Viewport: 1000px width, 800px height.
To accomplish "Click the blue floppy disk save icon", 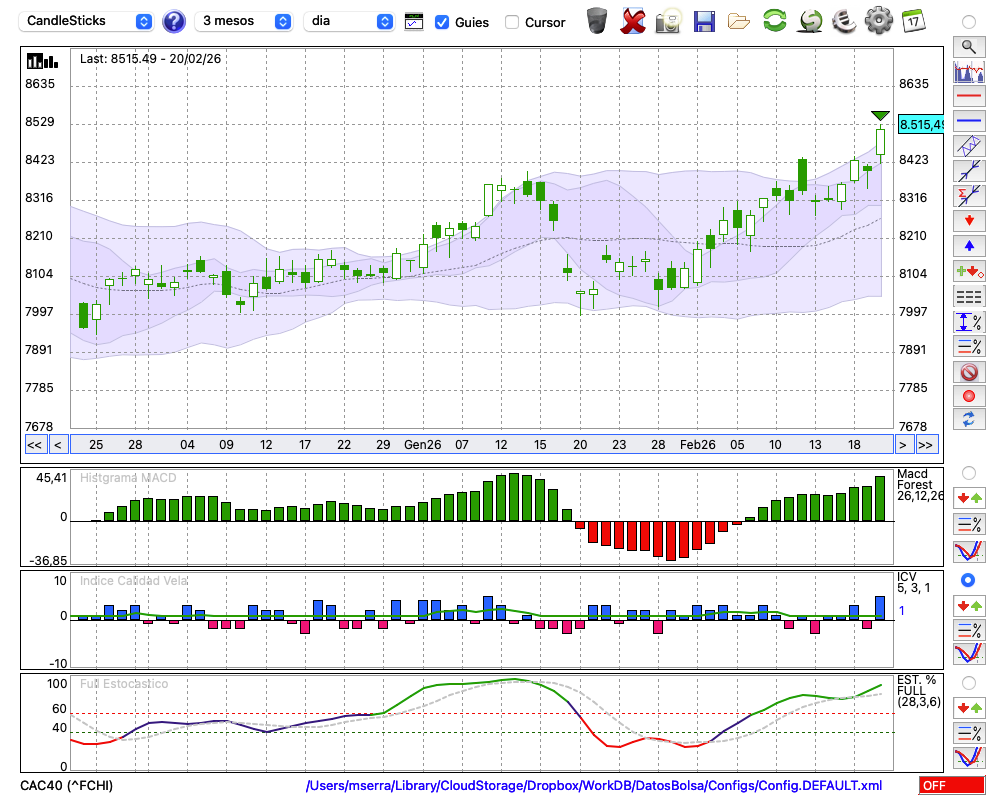I will tap(704, 21).
